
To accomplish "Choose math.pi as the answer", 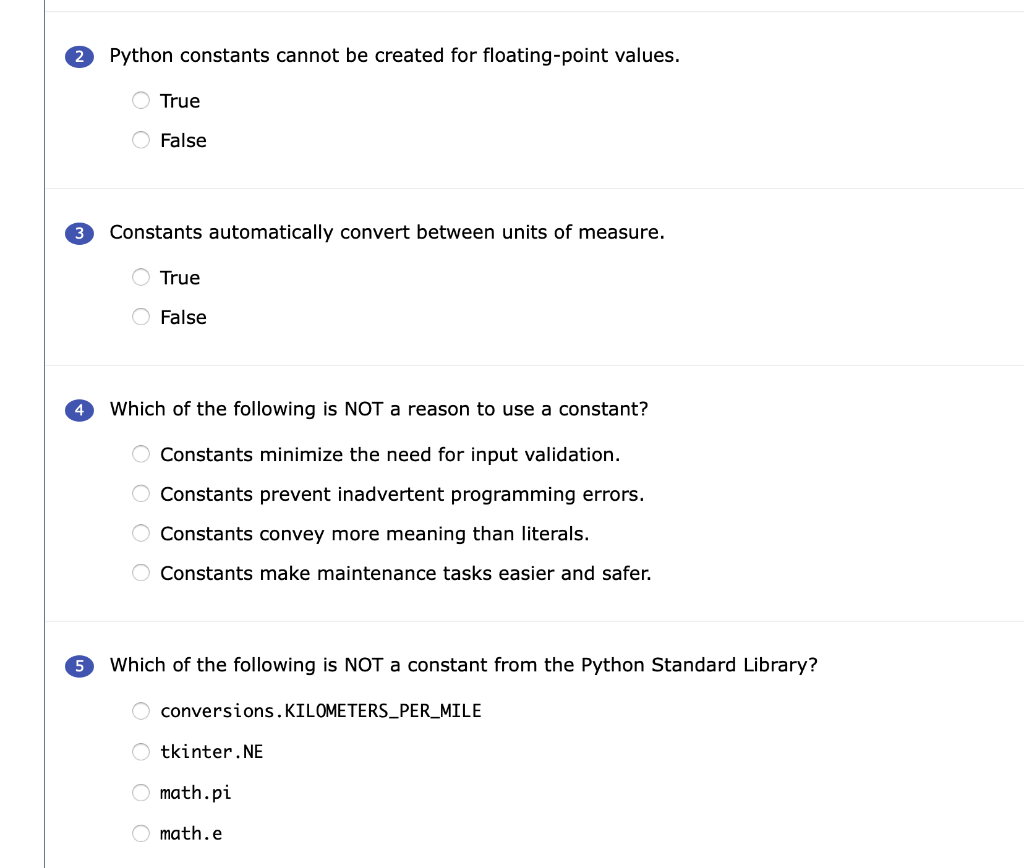I will 141,792.
